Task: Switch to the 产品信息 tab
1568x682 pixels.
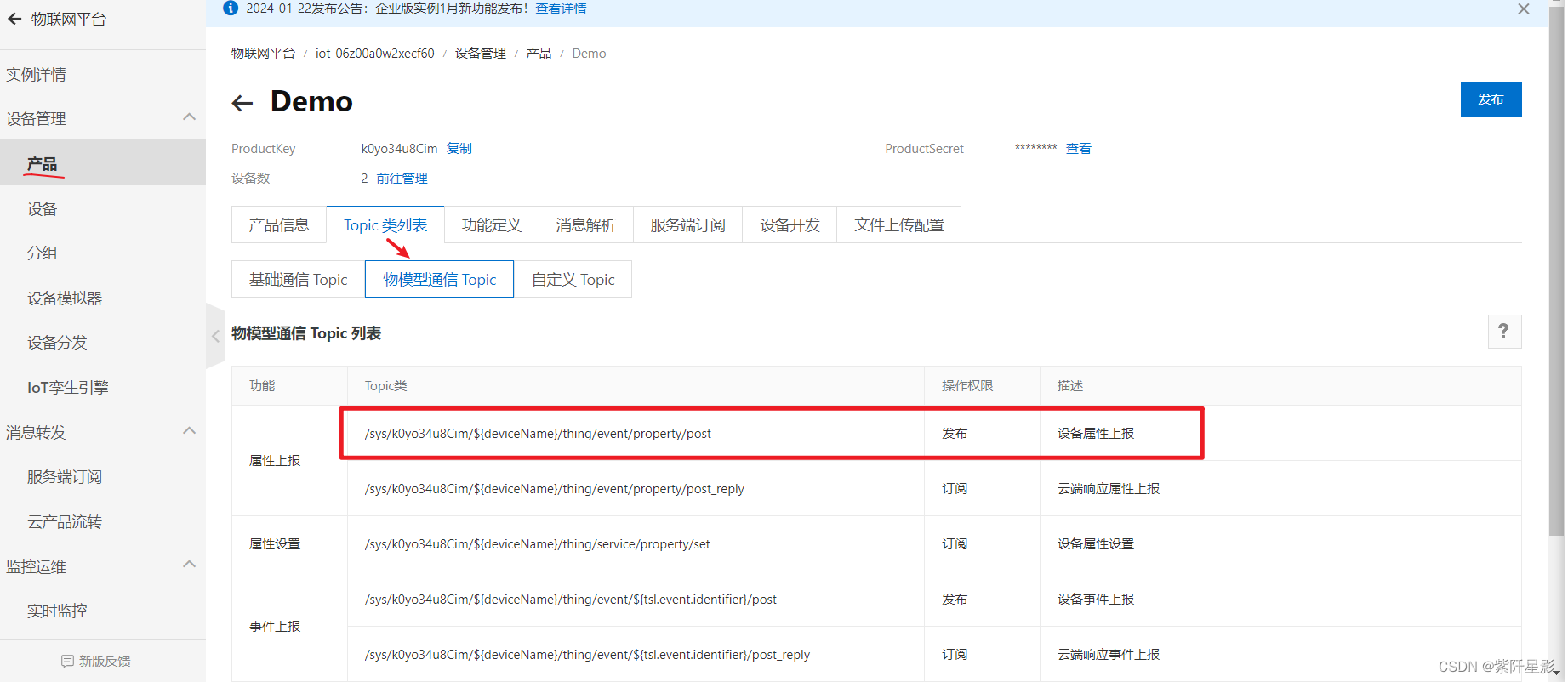Action: pyautogui.click(x=279, y=224)
